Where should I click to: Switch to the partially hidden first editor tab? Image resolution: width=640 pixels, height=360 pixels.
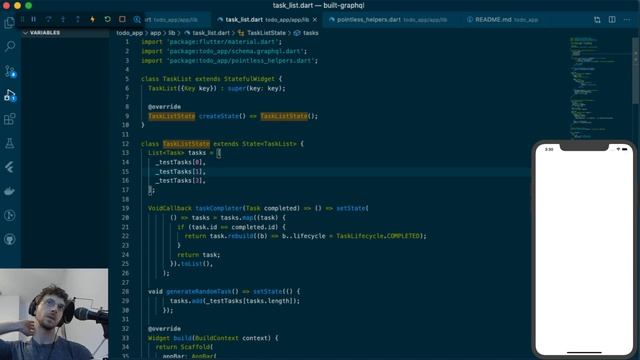click(177, 20)
